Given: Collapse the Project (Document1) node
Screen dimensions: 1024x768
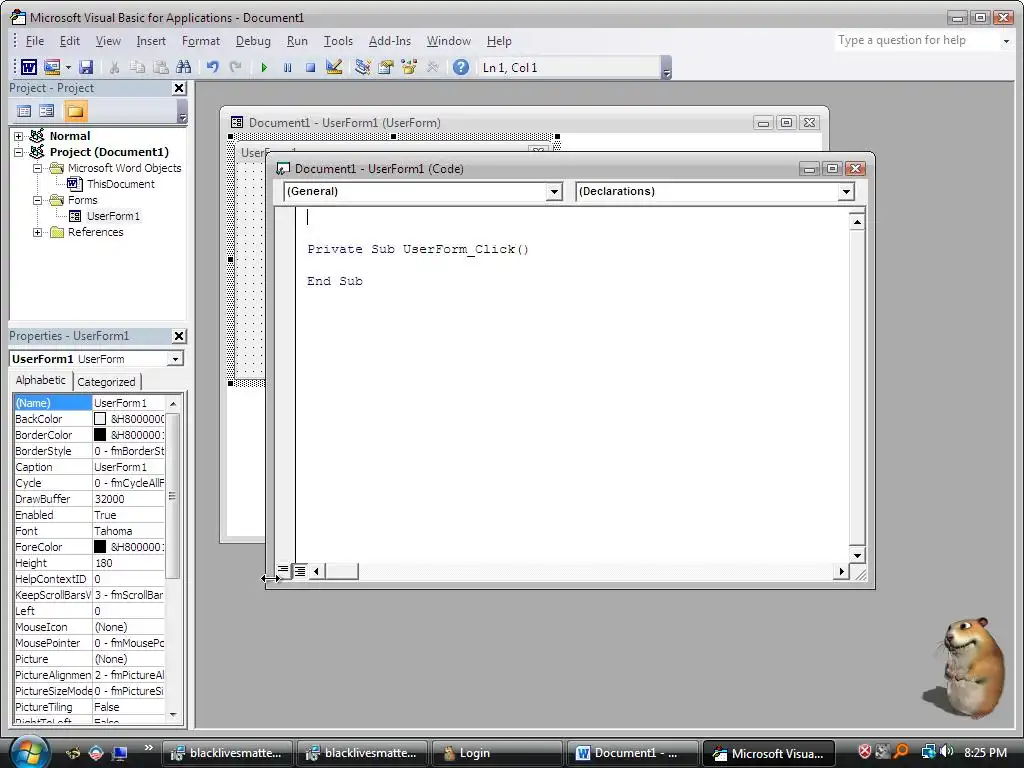Looking at the screenshot, I should [x=18, y=152].
